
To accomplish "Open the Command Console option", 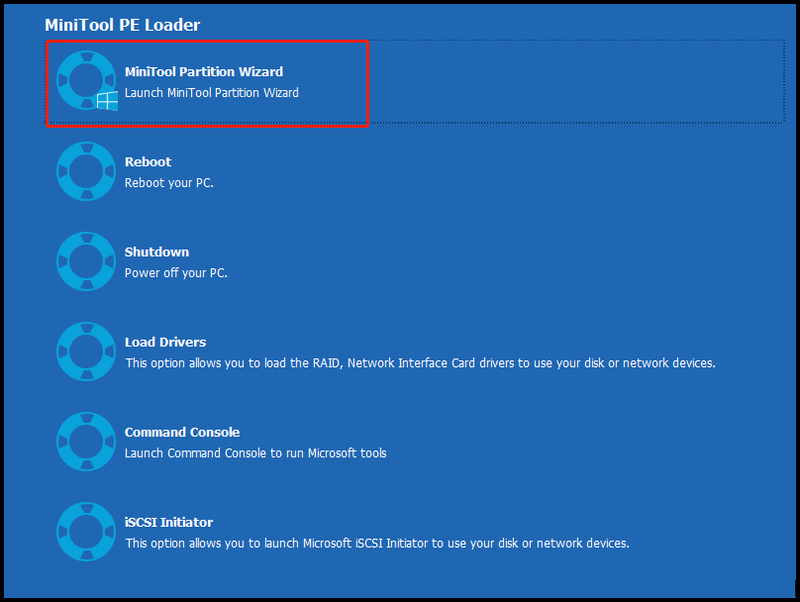I will click(182, 432).
